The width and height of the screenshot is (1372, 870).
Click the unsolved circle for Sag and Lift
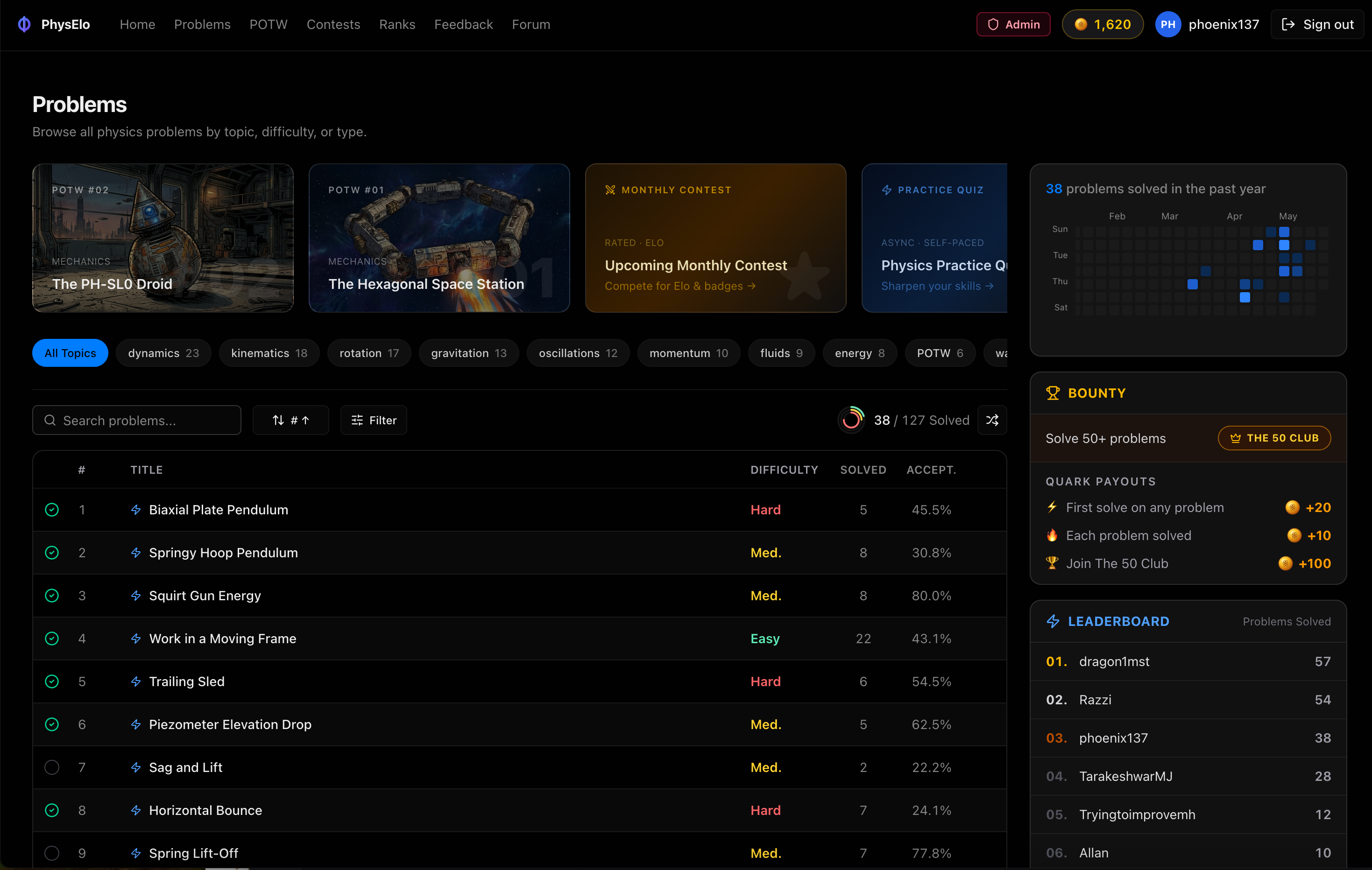pyautogui.click(x=52, y=767)
